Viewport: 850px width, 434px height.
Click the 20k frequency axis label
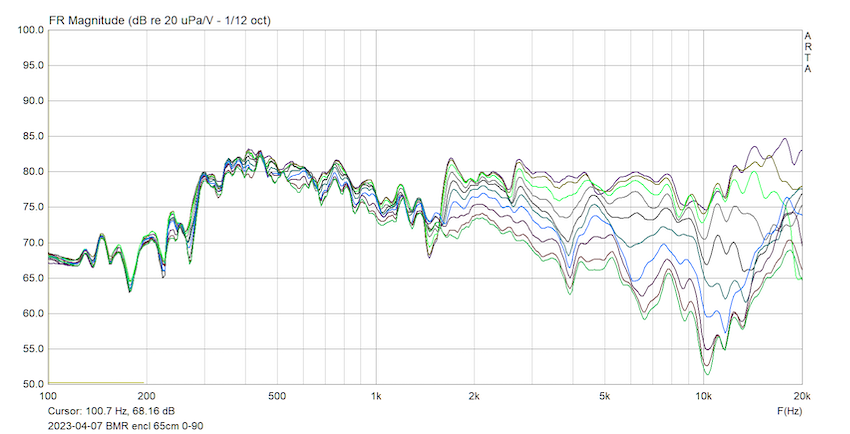[x=800, y=397]
